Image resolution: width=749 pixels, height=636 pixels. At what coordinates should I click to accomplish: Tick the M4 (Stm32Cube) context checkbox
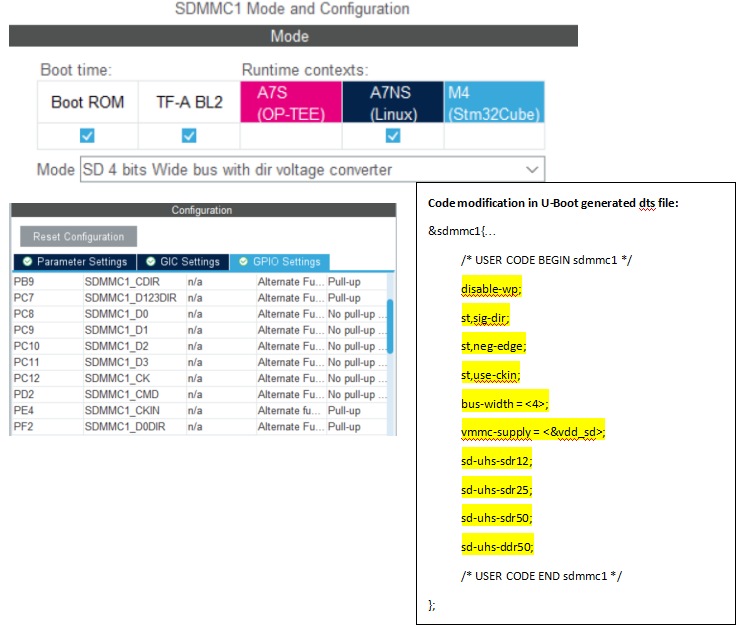point(494,136)
